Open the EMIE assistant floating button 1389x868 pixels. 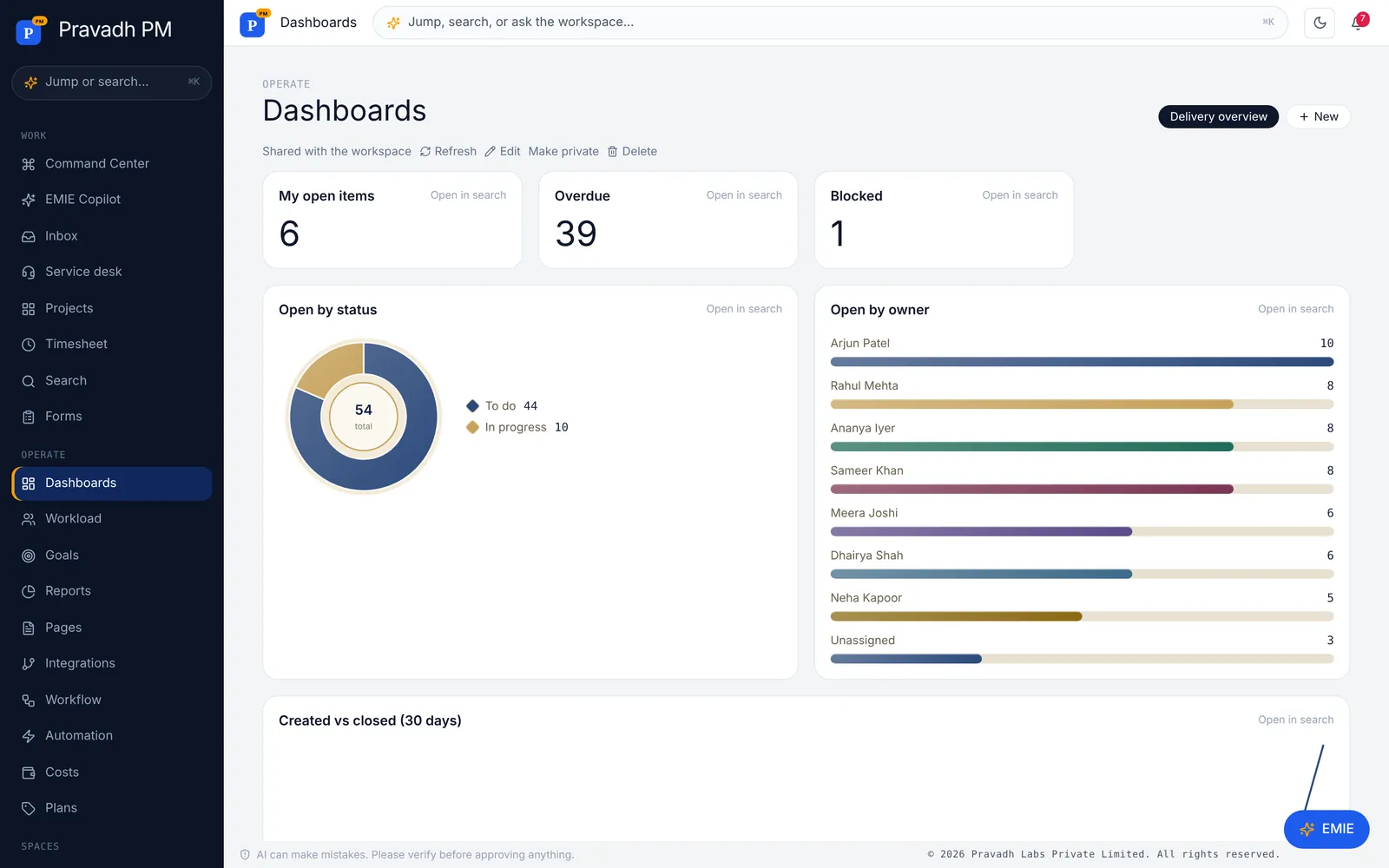click(x=1326, y=829)
